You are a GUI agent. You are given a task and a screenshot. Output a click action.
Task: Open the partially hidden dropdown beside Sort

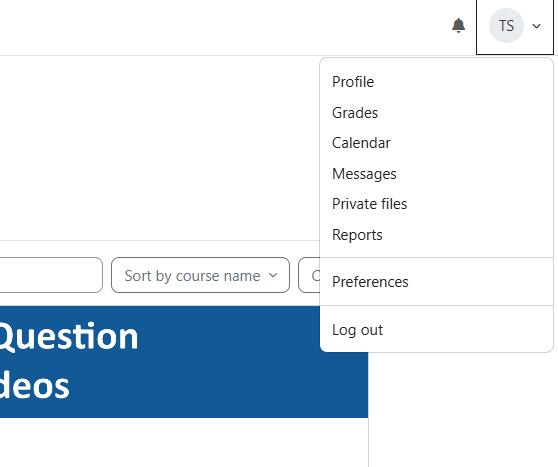(x=309, y=275)
